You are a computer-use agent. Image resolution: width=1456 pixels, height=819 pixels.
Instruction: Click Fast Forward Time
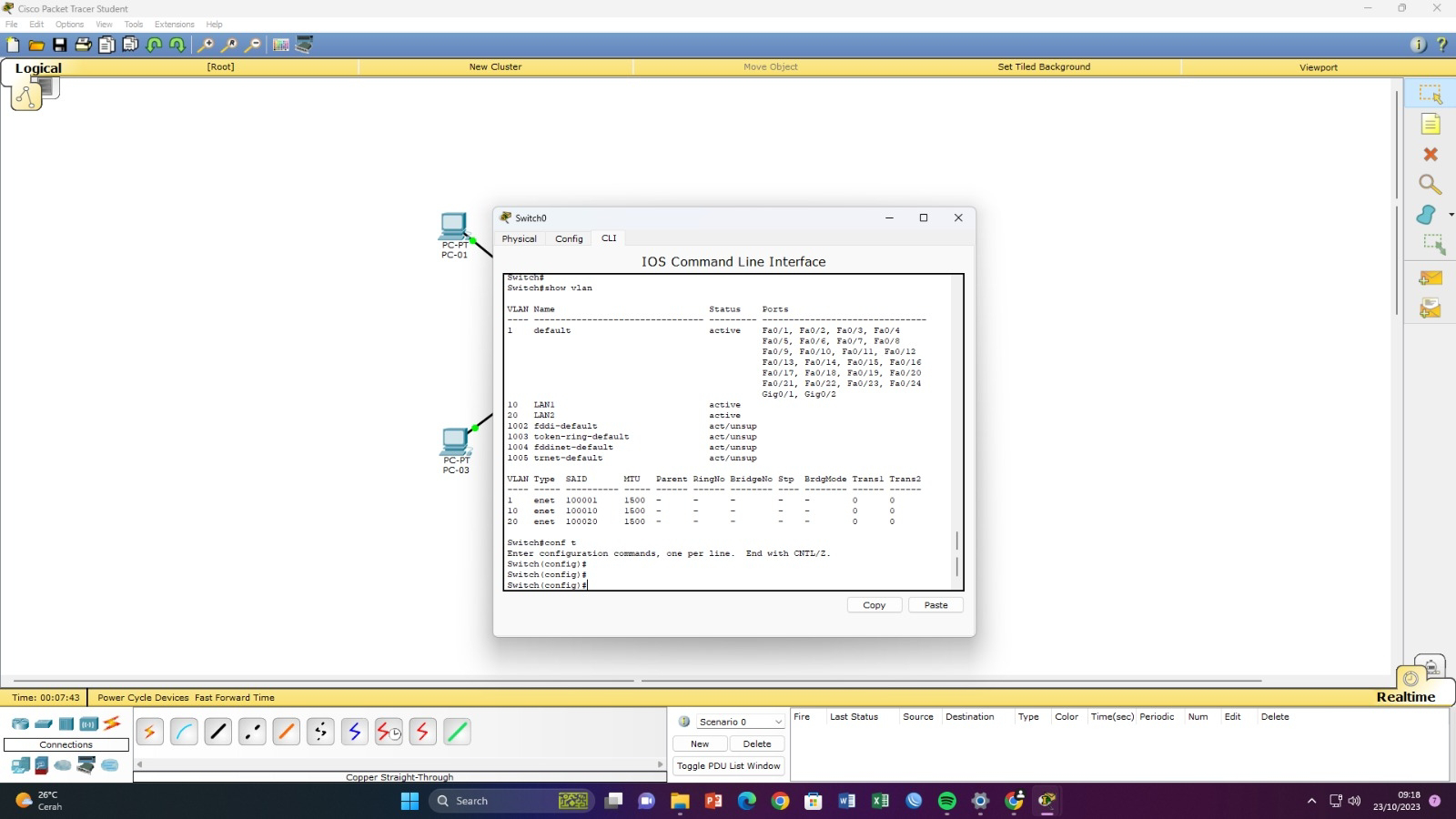click(235, 698)
